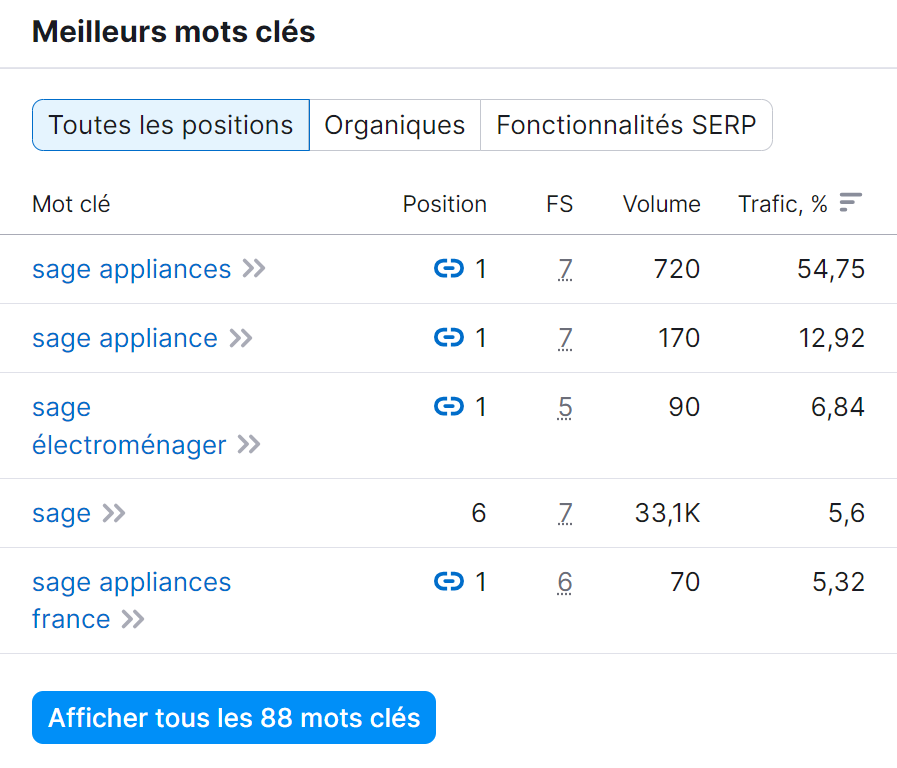The image size is (897, 768).
Task: Open the sage keyword link
Action: point(61,513)
